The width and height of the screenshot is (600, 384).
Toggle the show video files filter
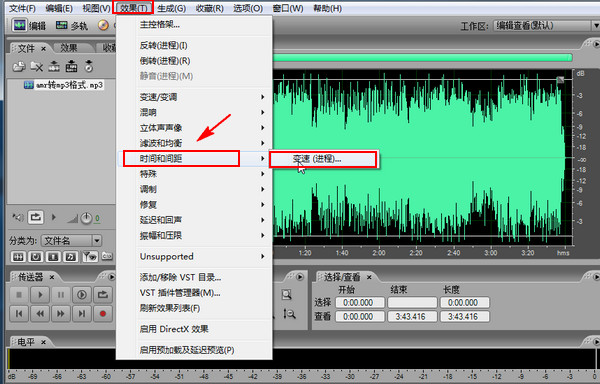coord(54,257)
